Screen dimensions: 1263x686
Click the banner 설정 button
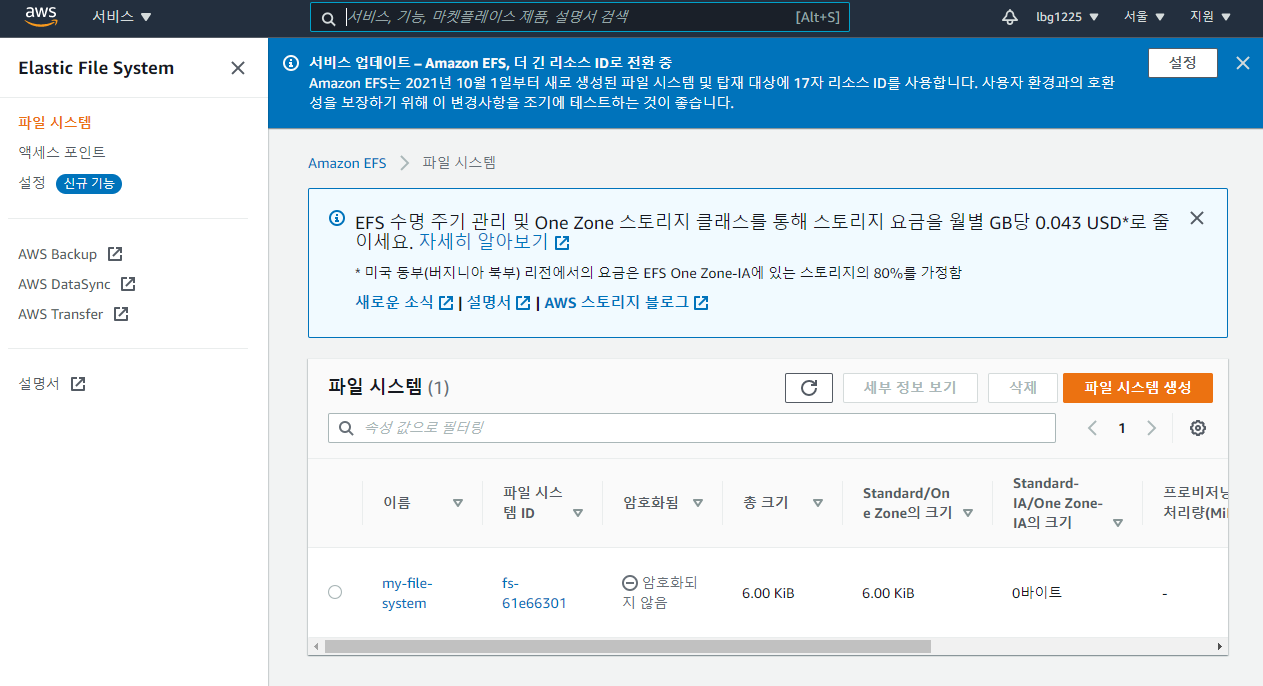[x=1183, y=63]
